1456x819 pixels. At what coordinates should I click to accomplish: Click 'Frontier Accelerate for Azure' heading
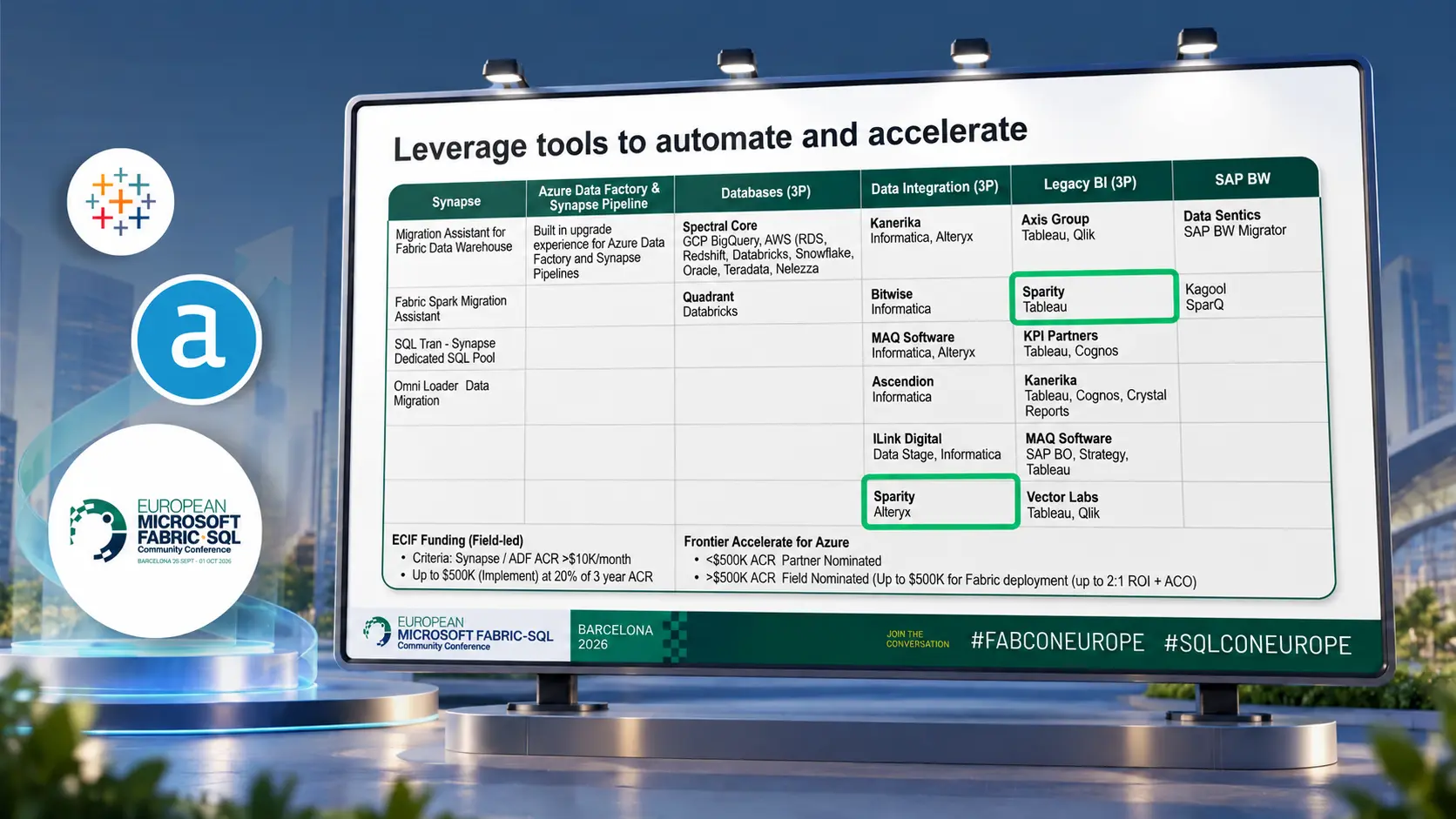(766, 542)
